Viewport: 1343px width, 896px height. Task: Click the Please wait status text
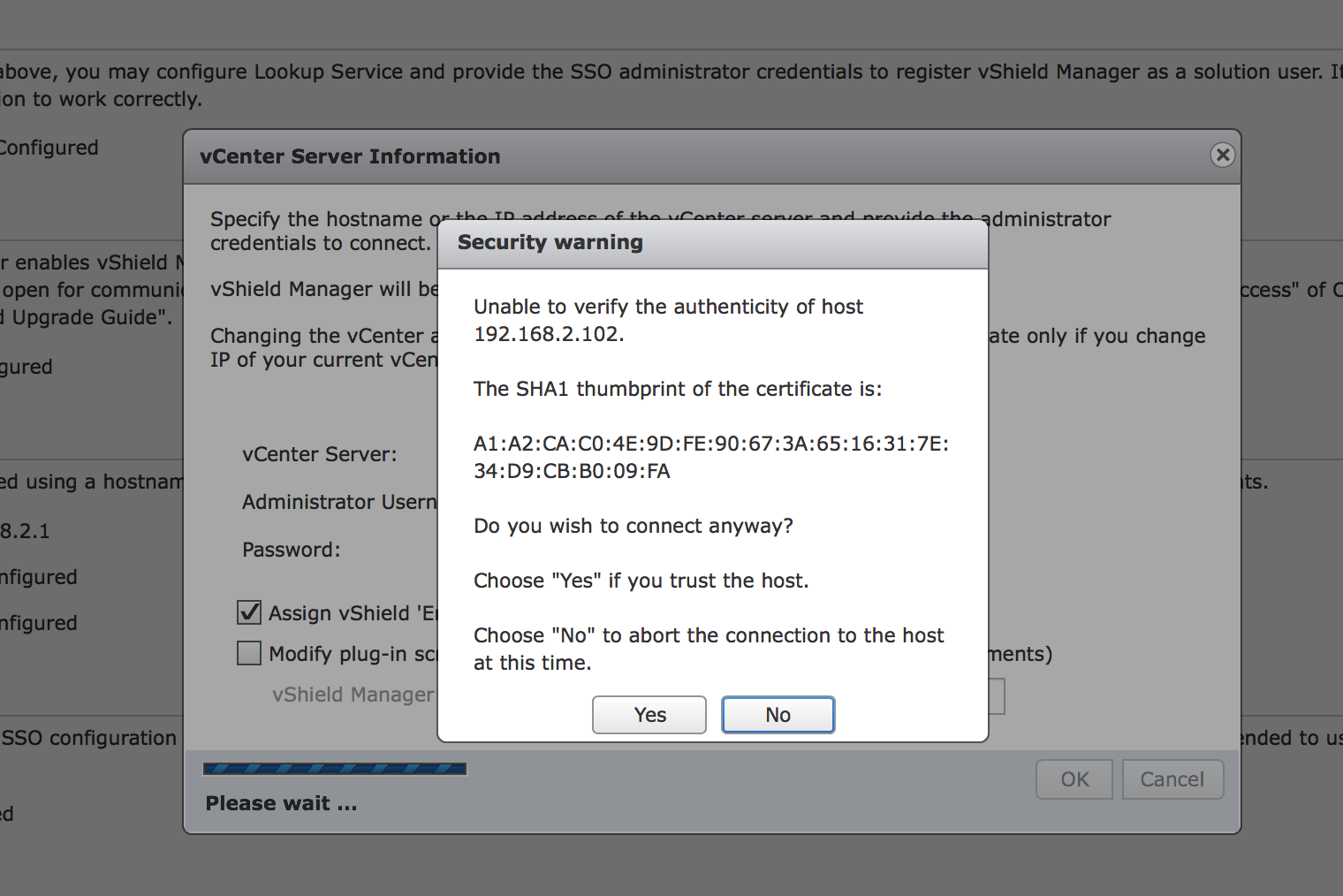pos(281,803)
